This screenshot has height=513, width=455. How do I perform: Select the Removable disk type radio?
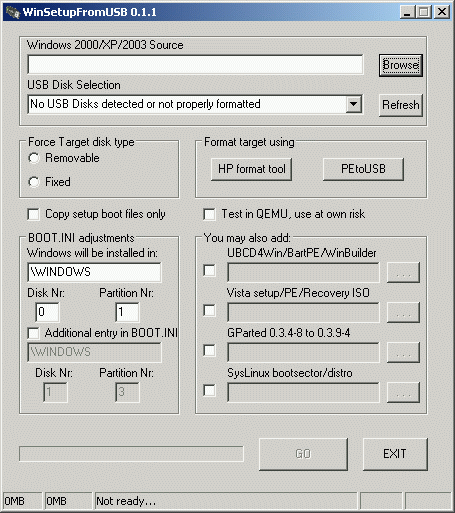34,158
